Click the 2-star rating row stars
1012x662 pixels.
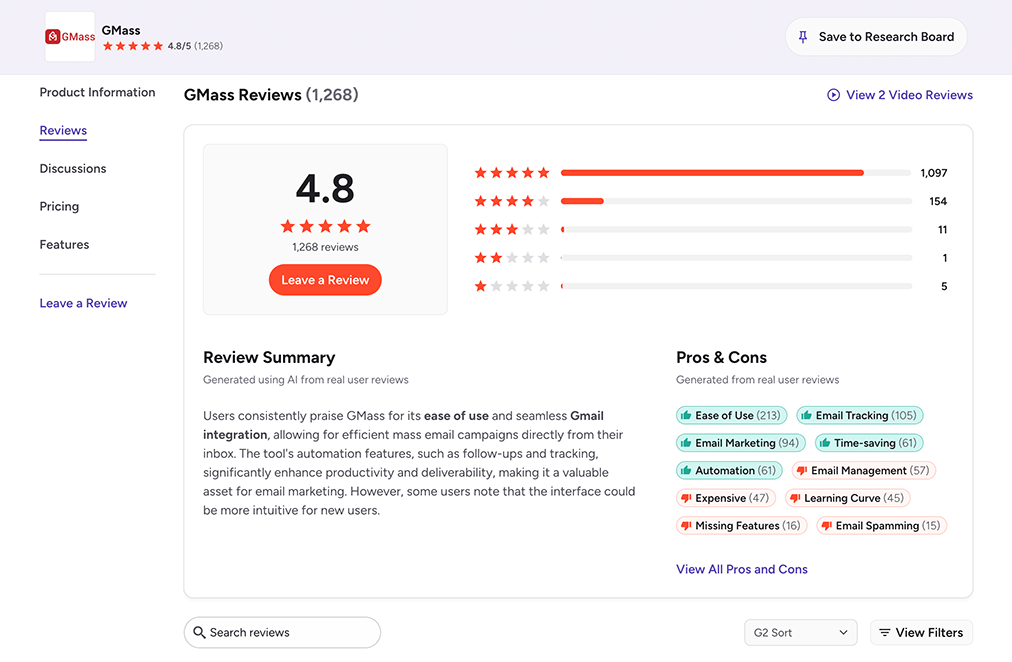point(512,258)
